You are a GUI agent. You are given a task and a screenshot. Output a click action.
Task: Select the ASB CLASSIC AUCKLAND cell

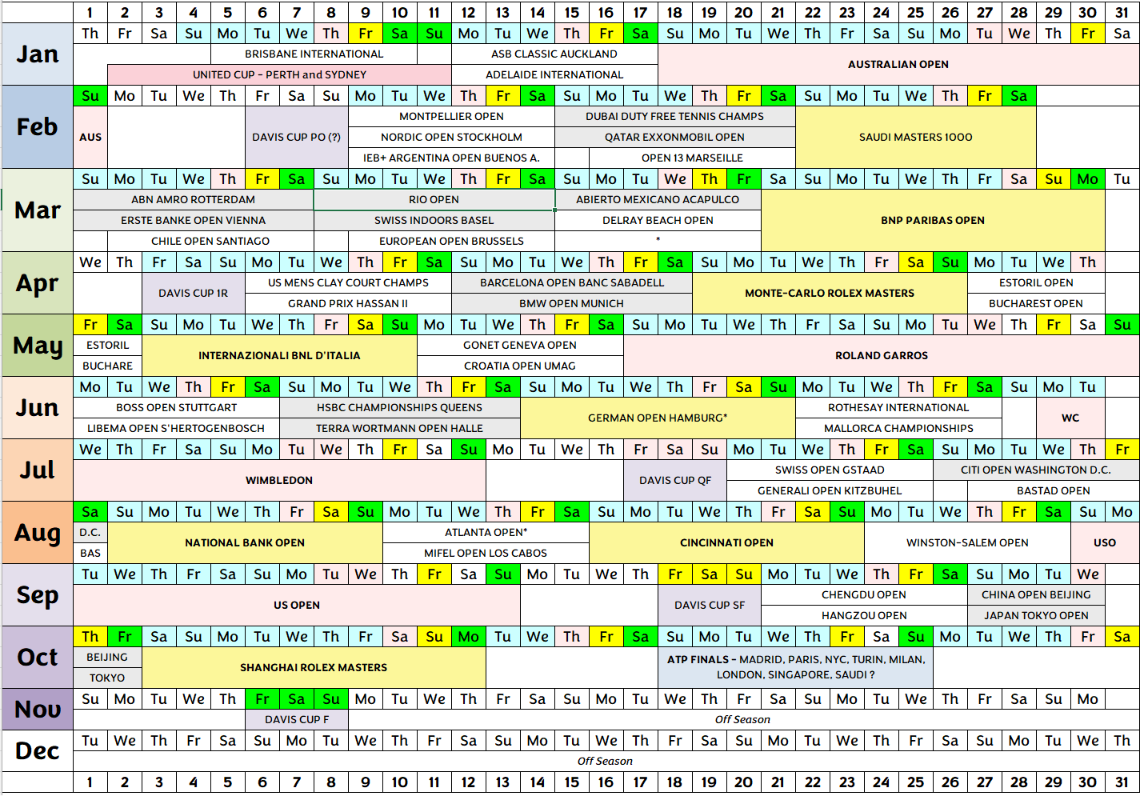pos(554,54)
